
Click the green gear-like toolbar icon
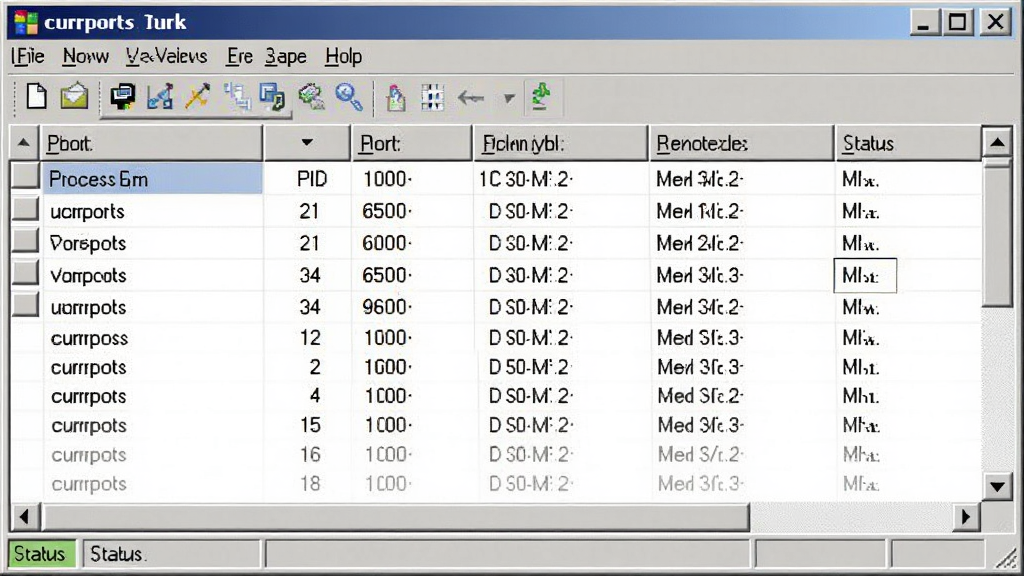point(312,97)
